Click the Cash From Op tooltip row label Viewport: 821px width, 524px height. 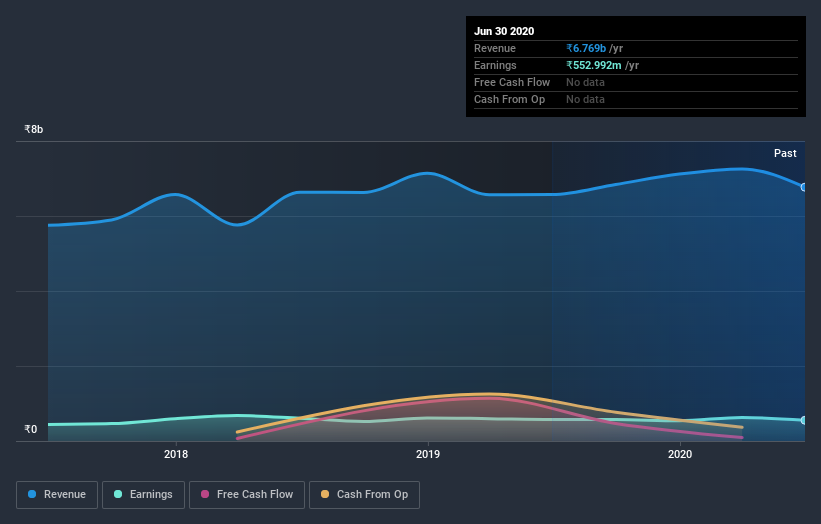coord(509,99)
